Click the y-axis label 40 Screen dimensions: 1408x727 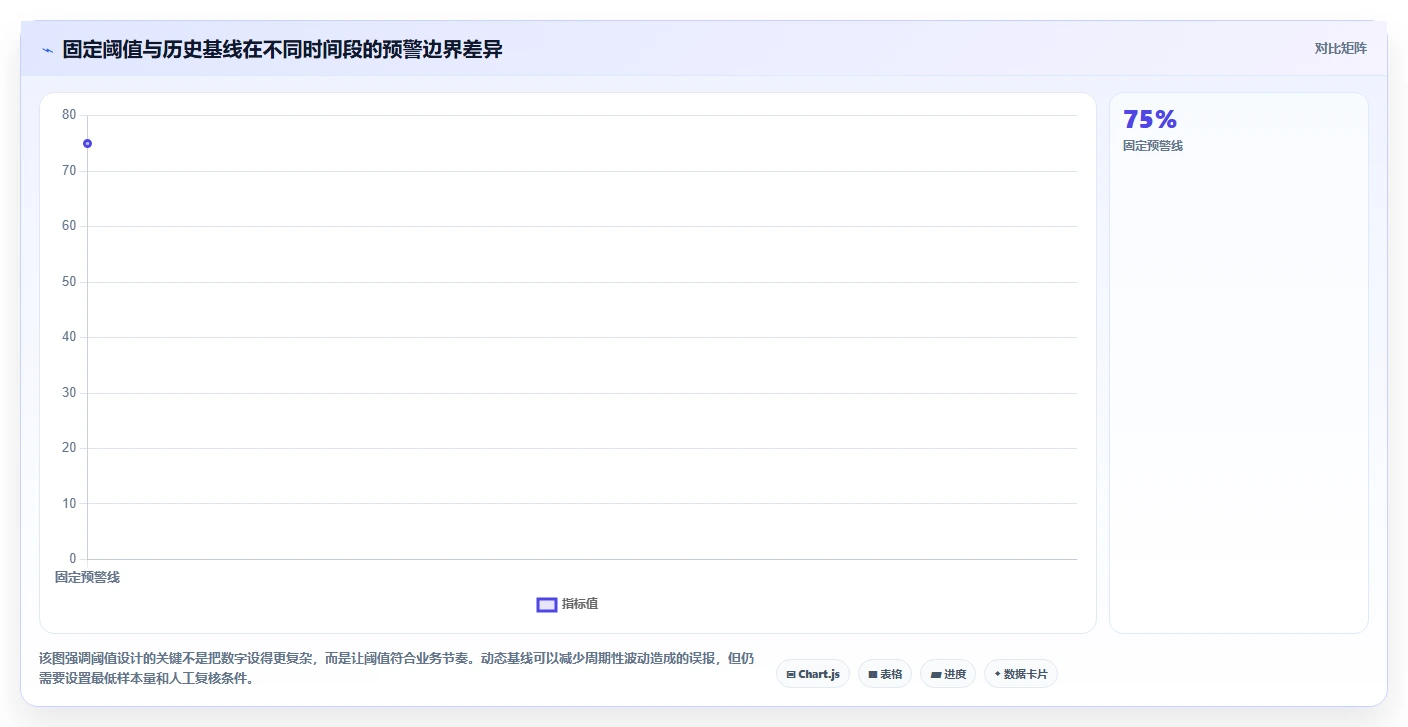69,337
